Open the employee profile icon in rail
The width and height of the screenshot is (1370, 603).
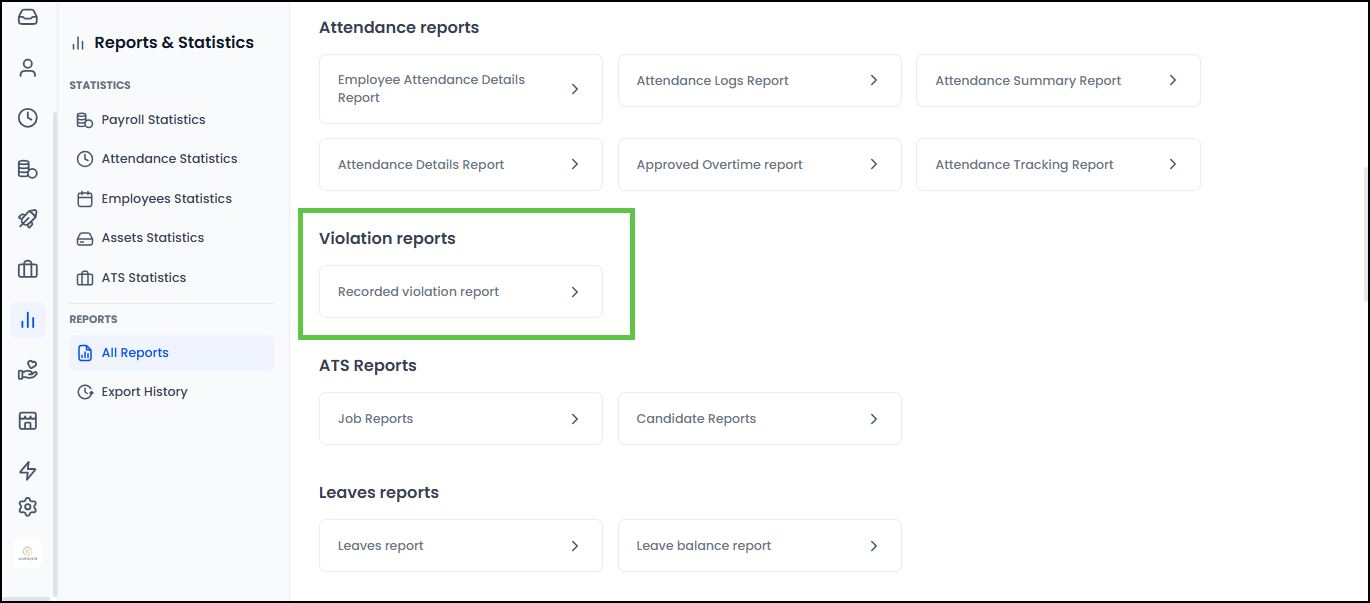(28, 68)
